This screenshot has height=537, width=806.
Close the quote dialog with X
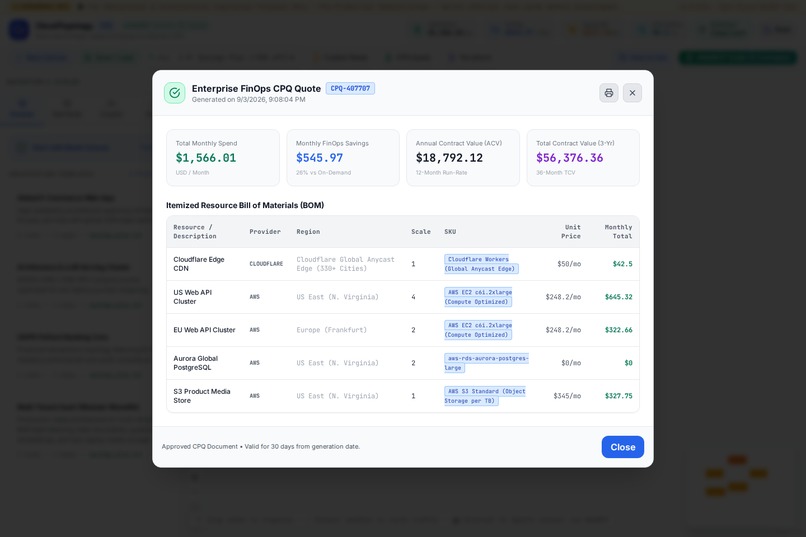pos(632,93)
